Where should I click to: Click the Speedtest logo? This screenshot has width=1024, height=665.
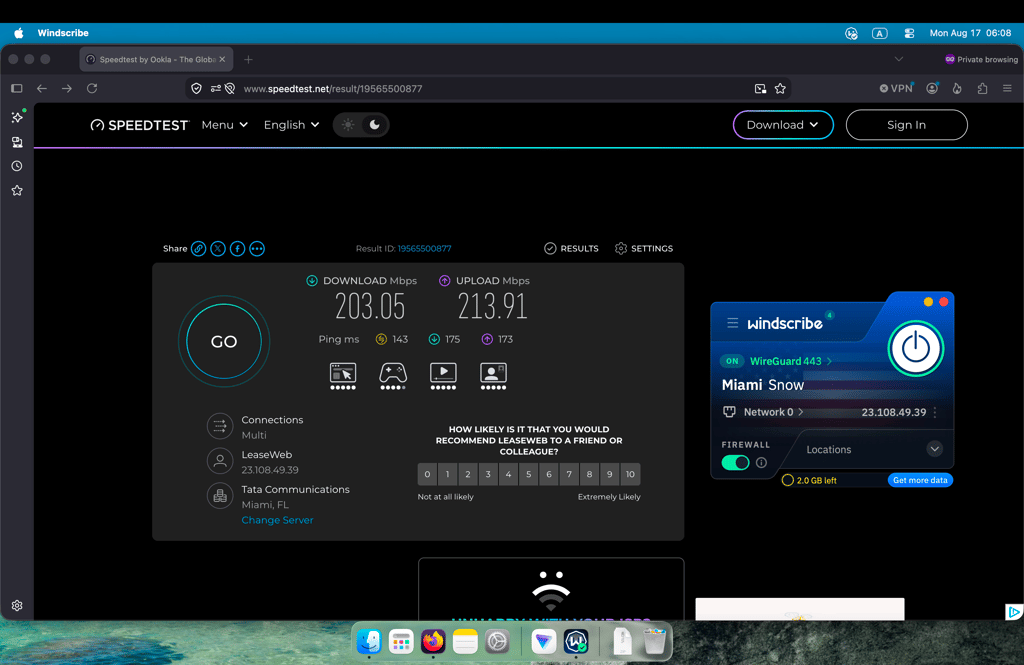[x=140, y=125]
